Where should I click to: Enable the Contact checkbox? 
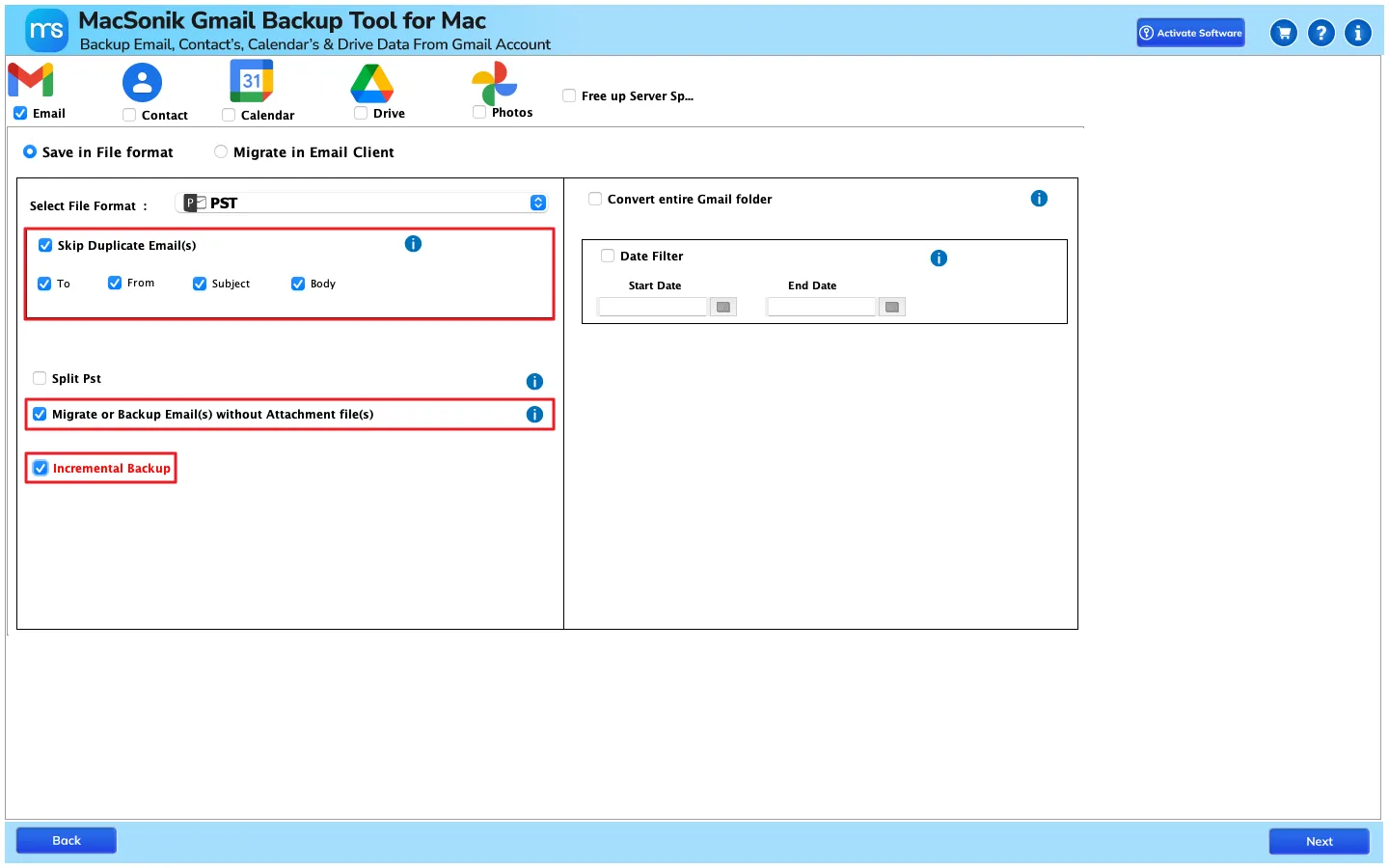pos(129,115)
